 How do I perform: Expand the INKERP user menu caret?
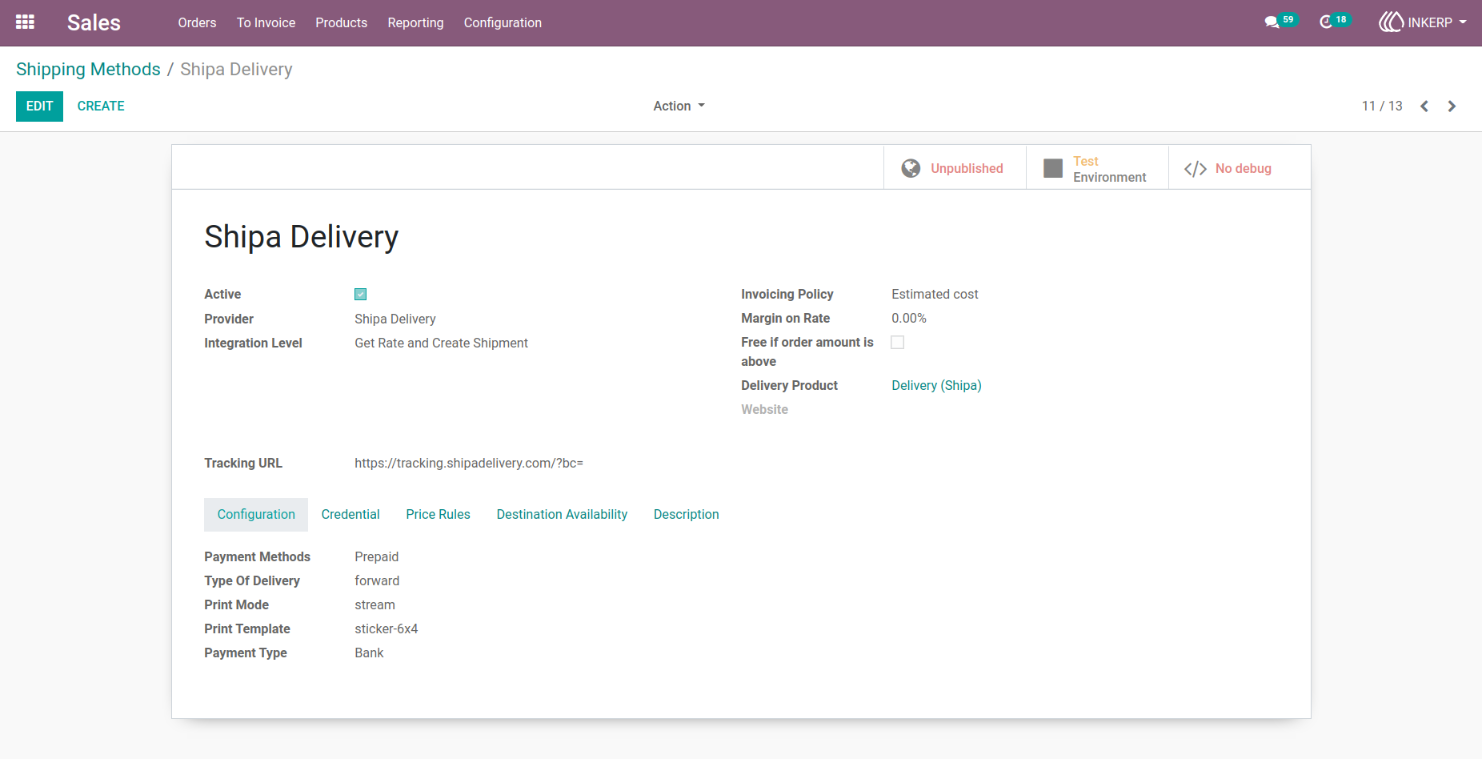[1463, 22]
